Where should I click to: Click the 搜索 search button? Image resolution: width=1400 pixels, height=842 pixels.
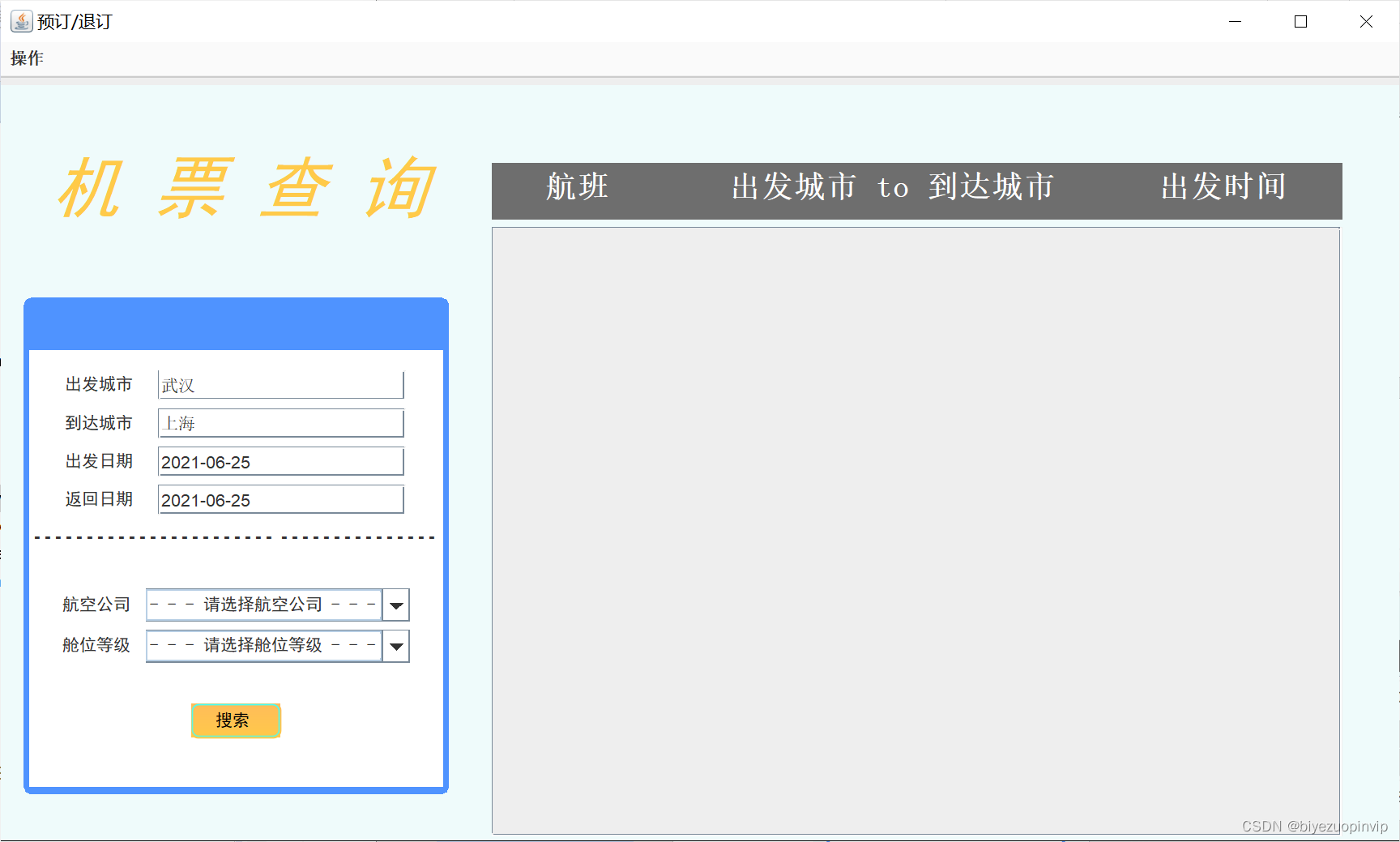click(235, 720)
